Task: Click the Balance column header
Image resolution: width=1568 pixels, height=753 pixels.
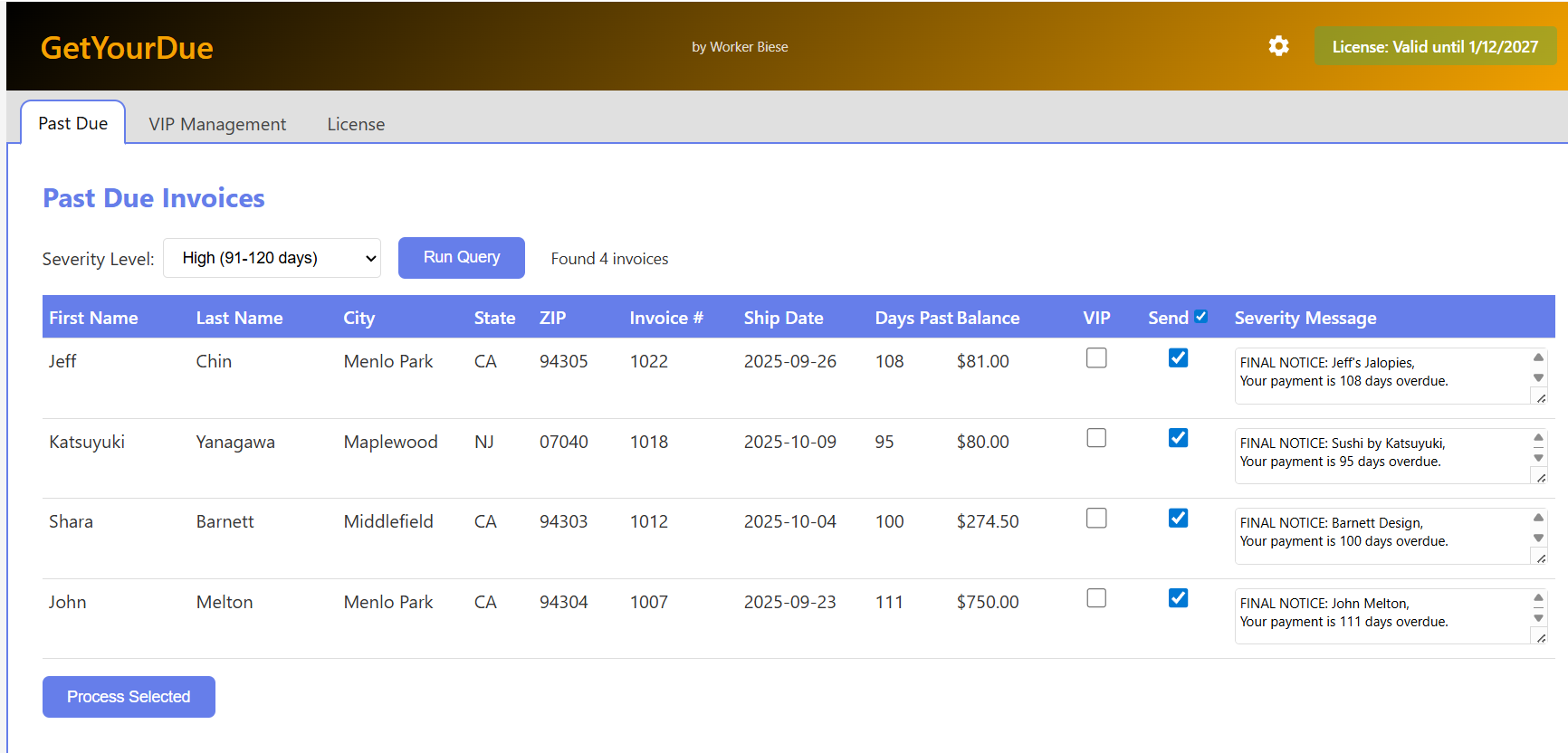Action: click(x=988, y=318)
